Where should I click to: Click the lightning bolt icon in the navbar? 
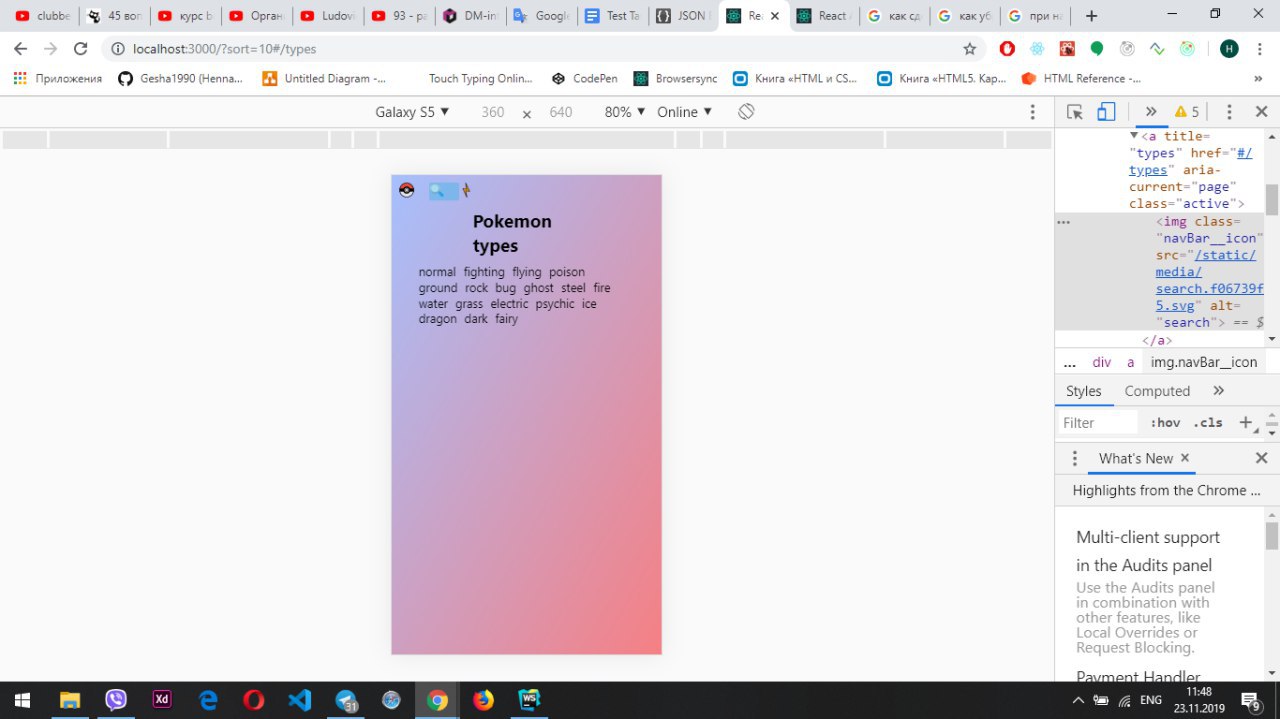click(x=466, y=190)
